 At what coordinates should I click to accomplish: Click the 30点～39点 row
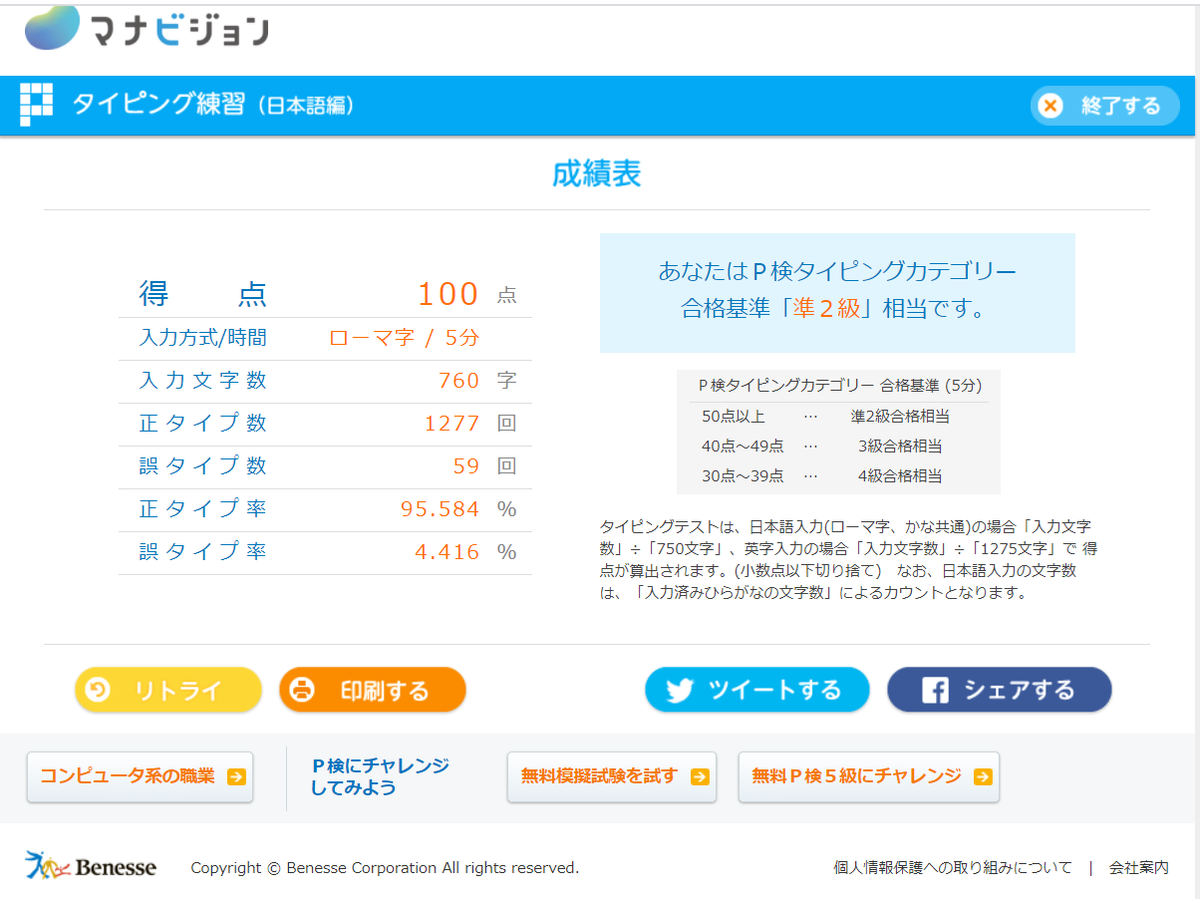(x=838, y=476)
